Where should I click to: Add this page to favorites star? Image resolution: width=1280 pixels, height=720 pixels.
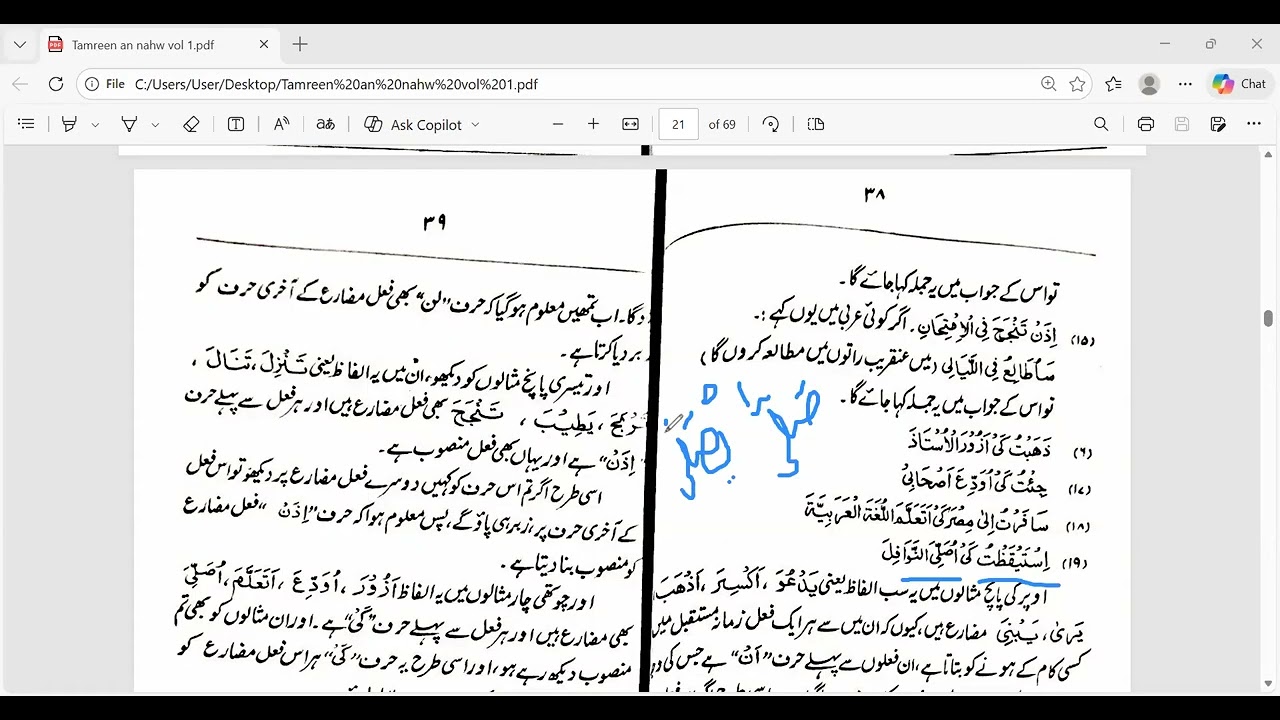tap(1077, 84)
